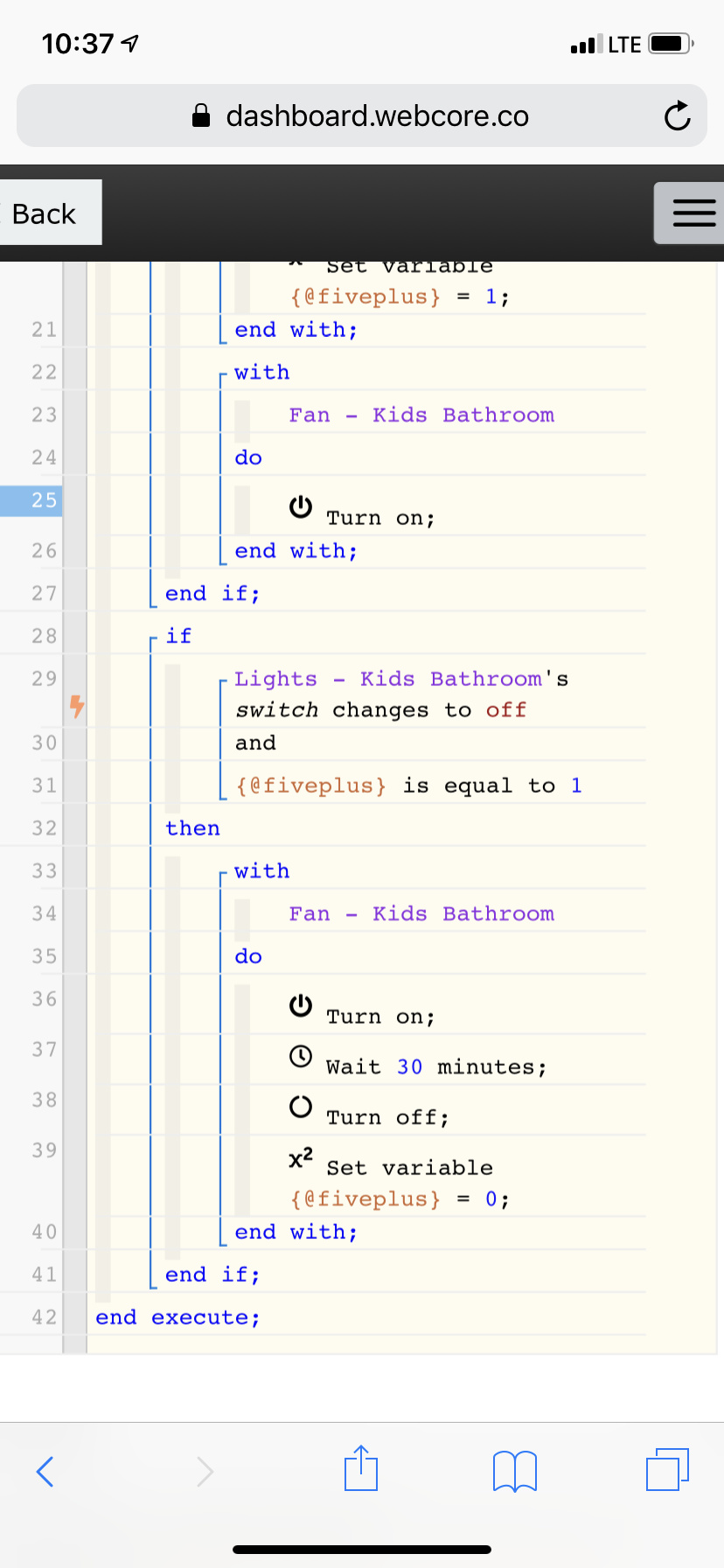Tap the dashboard.webcore.co address bar
Viewport: 724px width, 1568px height.
click(362, 115)
